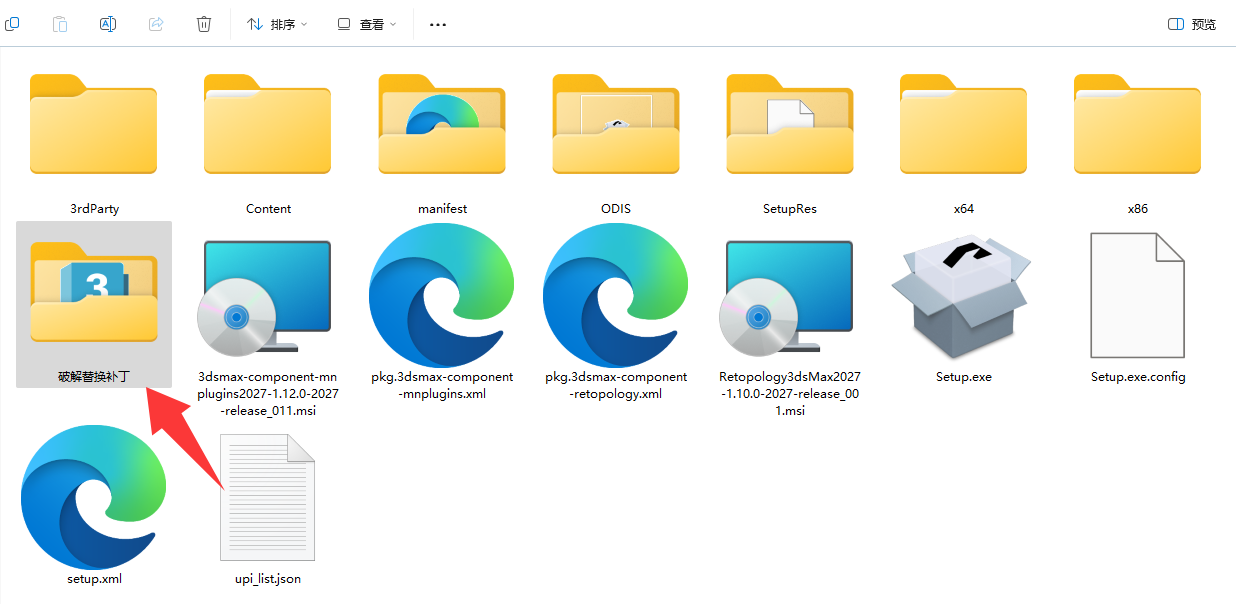Open the three-dot more options menu

tap(437, 24)
